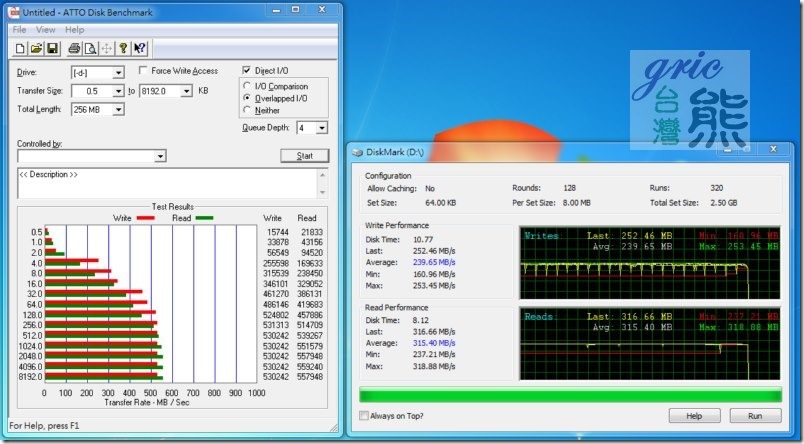804x444 pixels.
Task: Select the I/O Comparison radio button
Action: click(x=247, y=86)
